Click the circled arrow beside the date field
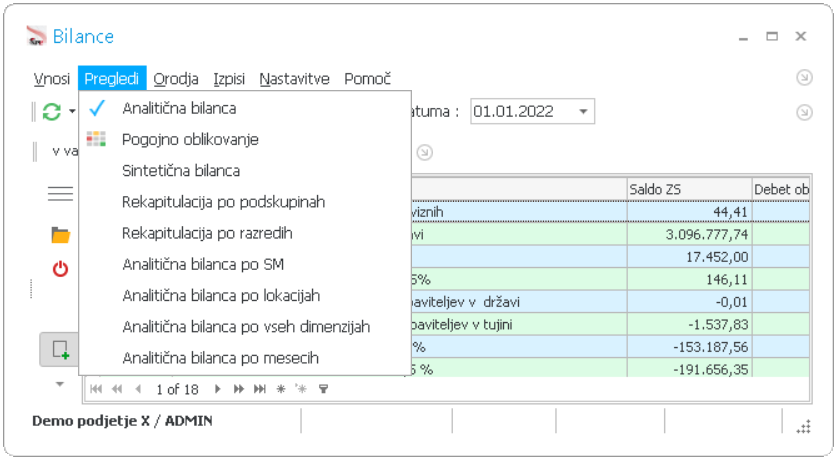Screen dimensions: 836x460 (804, 112)
